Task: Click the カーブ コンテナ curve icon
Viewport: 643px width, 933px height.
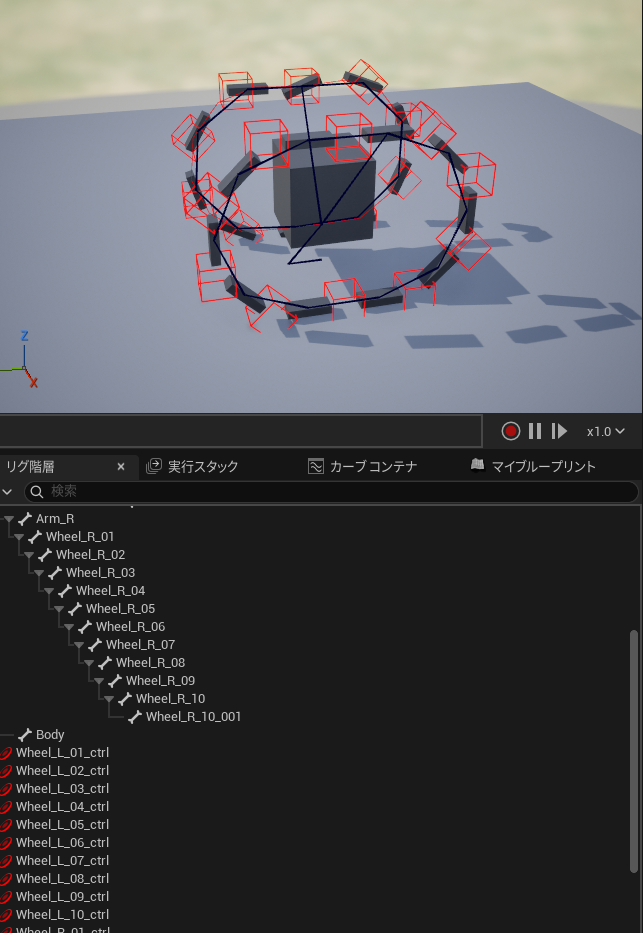Action: coord(315,466)
